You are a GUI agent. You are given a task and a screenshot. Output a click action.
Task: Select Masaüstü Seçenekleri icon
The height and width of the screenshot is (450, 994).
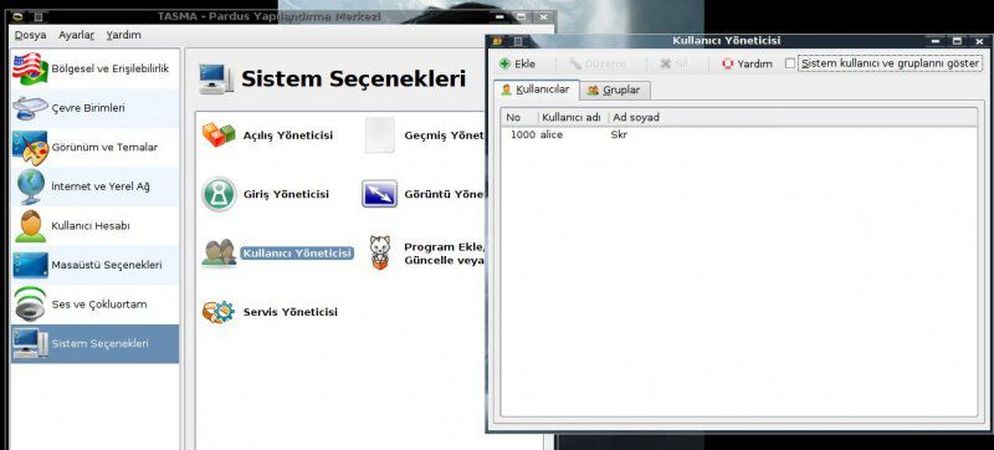[x=29, y=265]
